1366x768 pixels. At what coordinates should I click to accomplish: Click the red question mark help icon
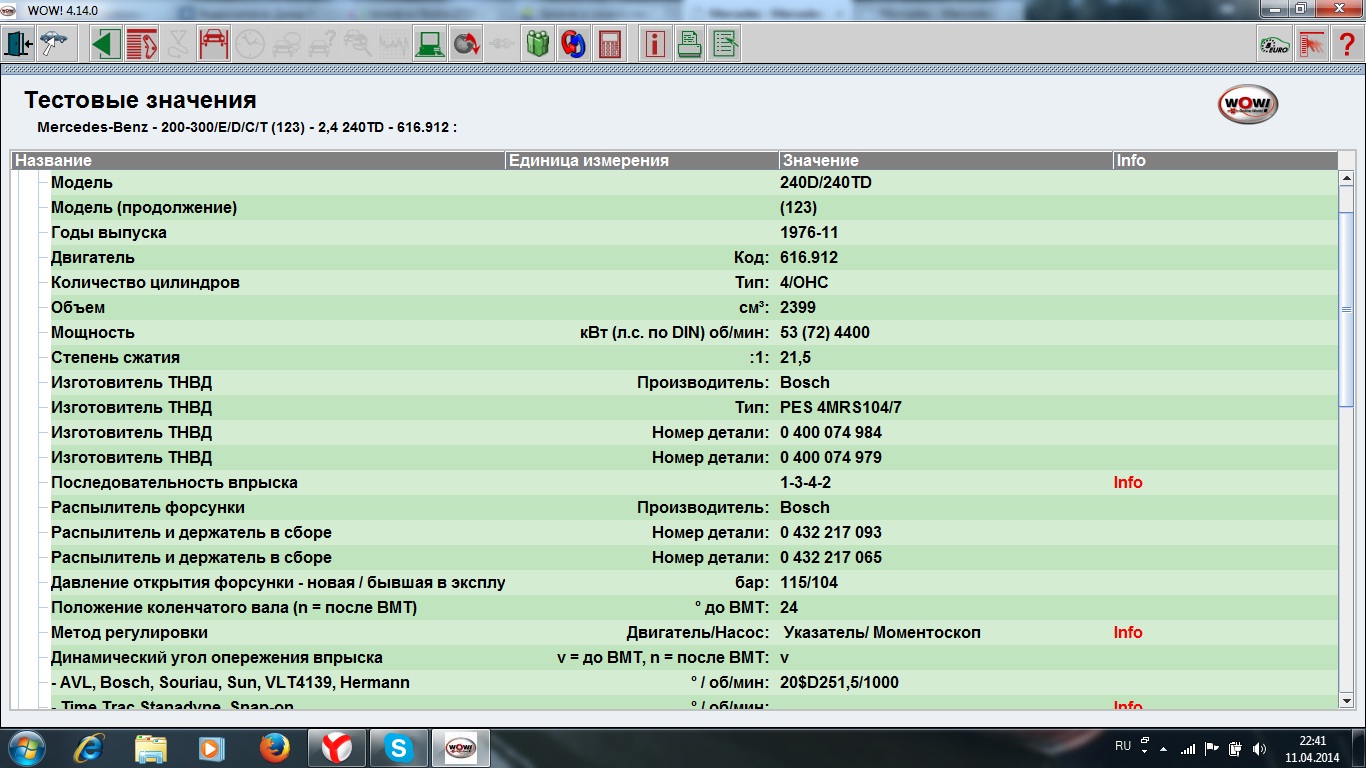1346,44
